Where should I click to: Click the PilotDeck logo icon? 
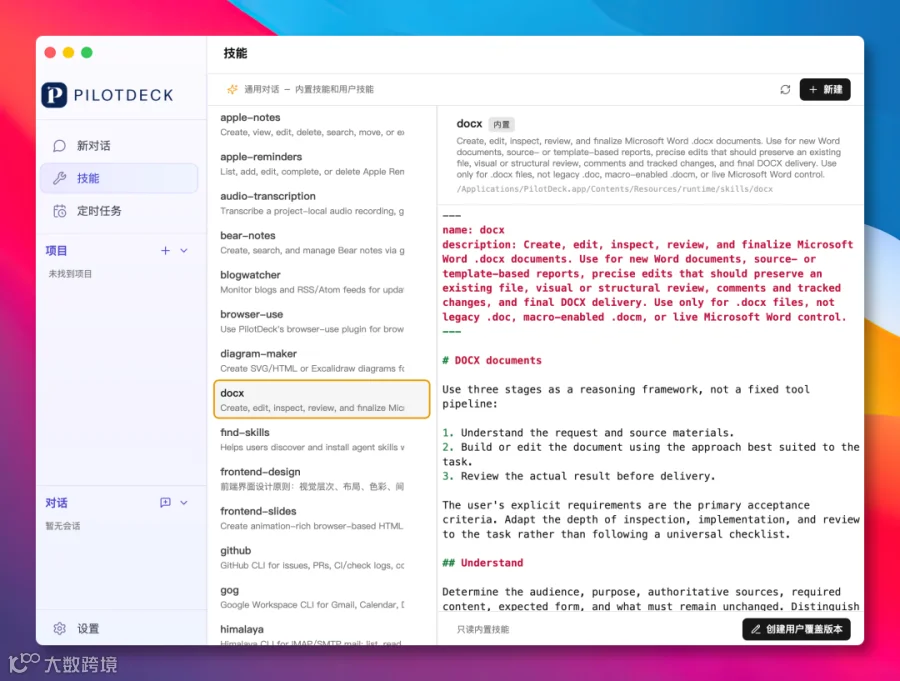[54, 95]
